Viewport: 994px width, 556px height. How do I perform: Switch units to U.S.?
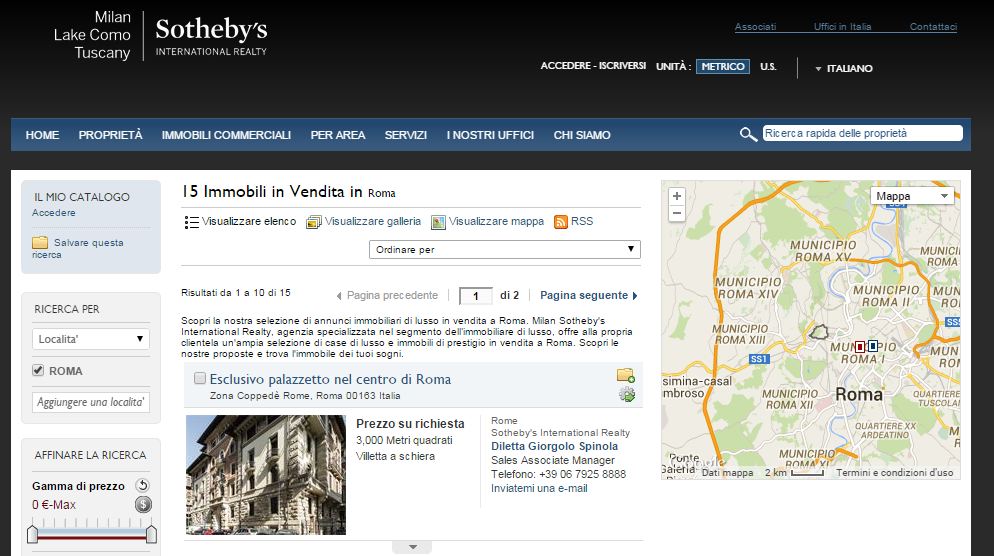(x=768, y=67)
